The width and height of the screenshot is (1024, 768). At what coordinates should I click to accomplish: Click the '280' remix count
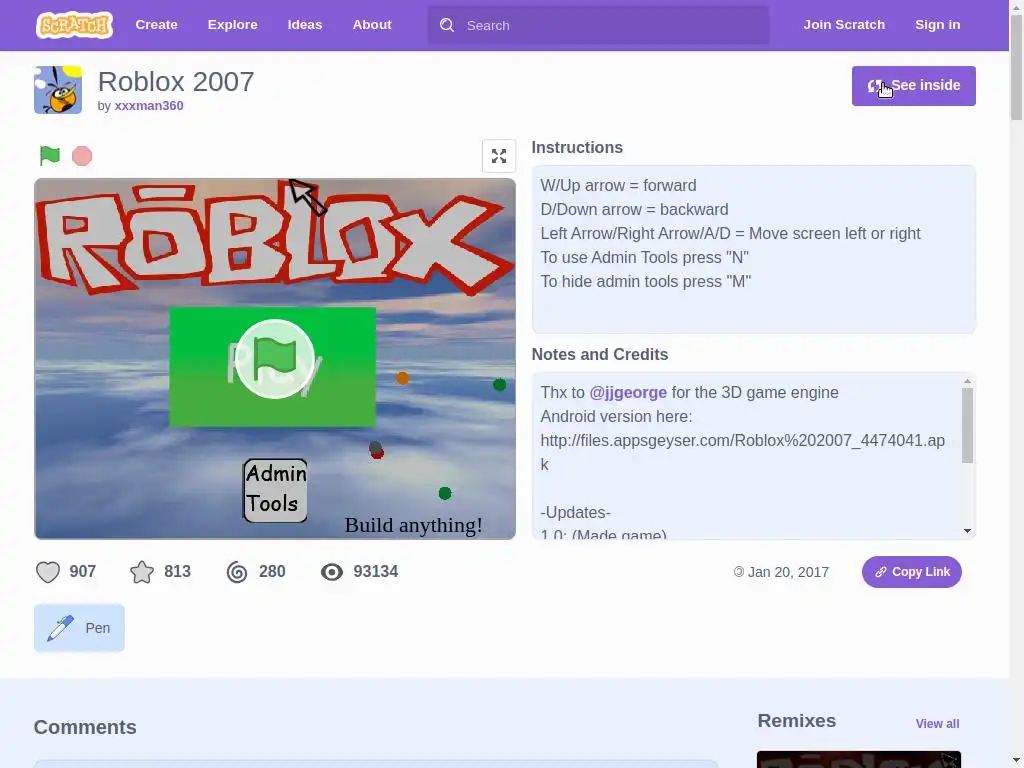(x=272, y=571)
